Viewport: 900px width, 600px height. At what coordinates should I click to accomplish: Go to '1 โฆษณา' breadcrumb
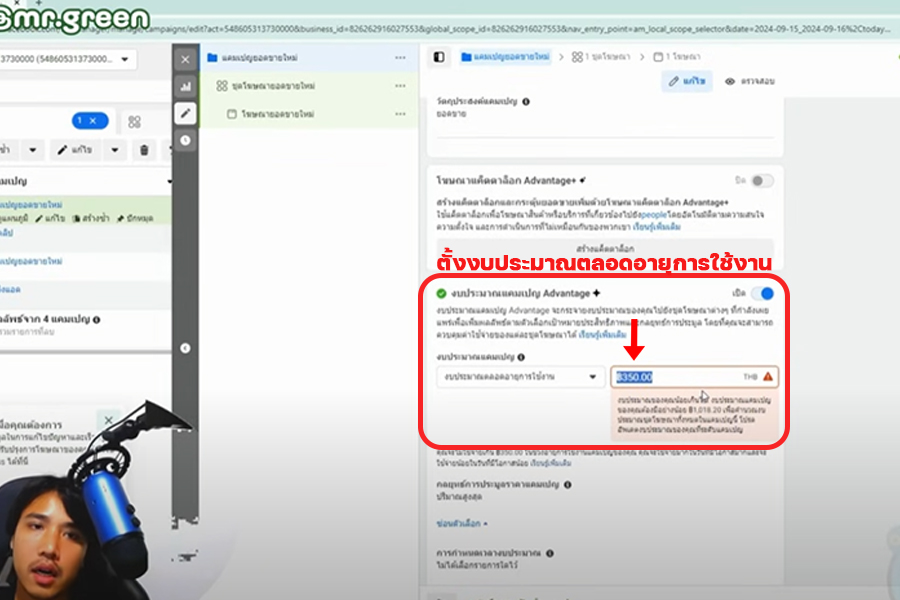(x=677, y=57)
